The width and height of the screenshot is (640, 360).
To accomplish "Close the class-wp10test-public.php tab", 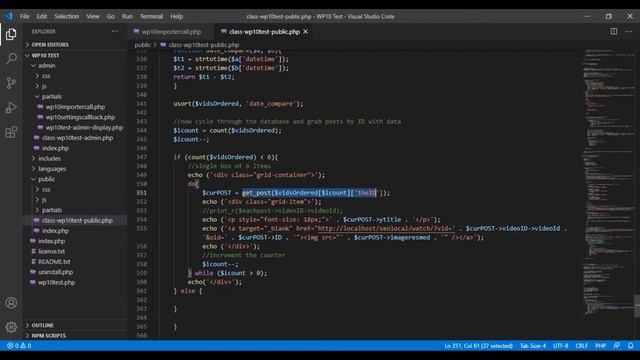I will [305, 31].
